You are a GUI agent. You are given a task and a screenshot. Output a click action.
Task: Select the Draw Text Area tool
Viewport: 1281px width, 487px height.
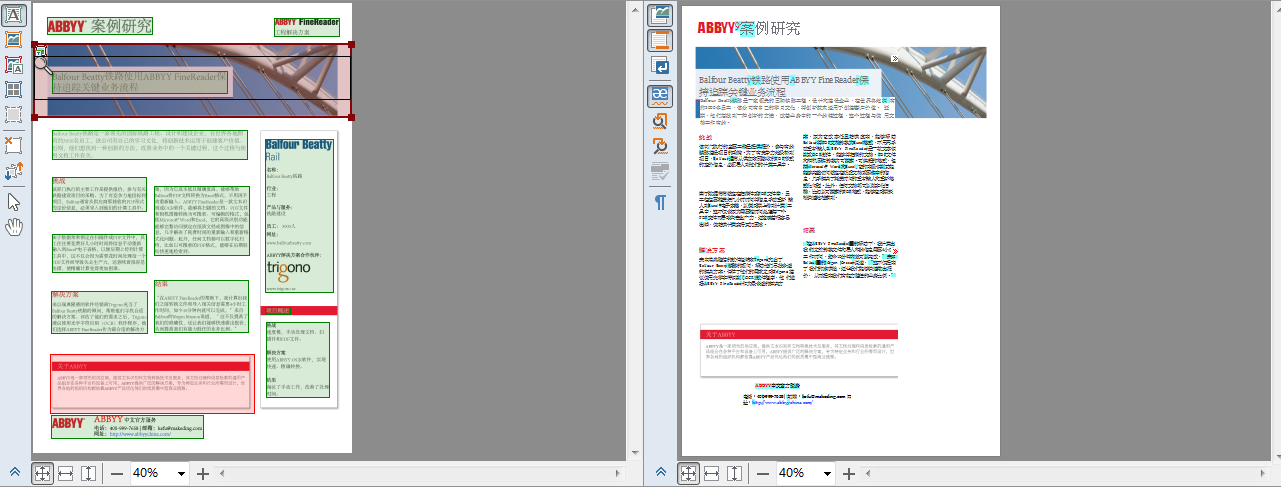point(14,14)
